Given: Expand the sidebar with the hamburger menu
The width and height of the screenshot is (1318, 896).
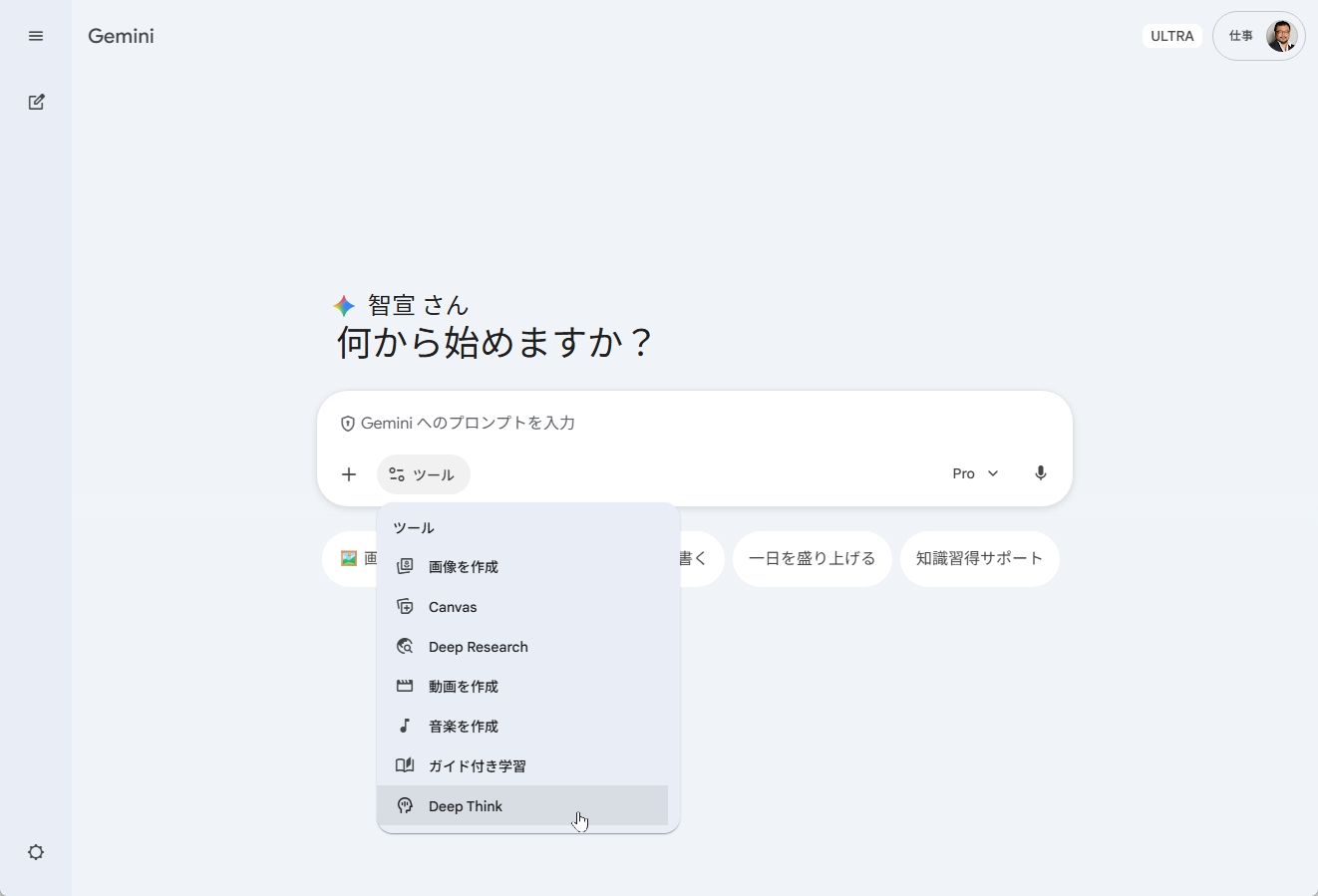Looking at the screenshot, I should [x=36, y=36].
